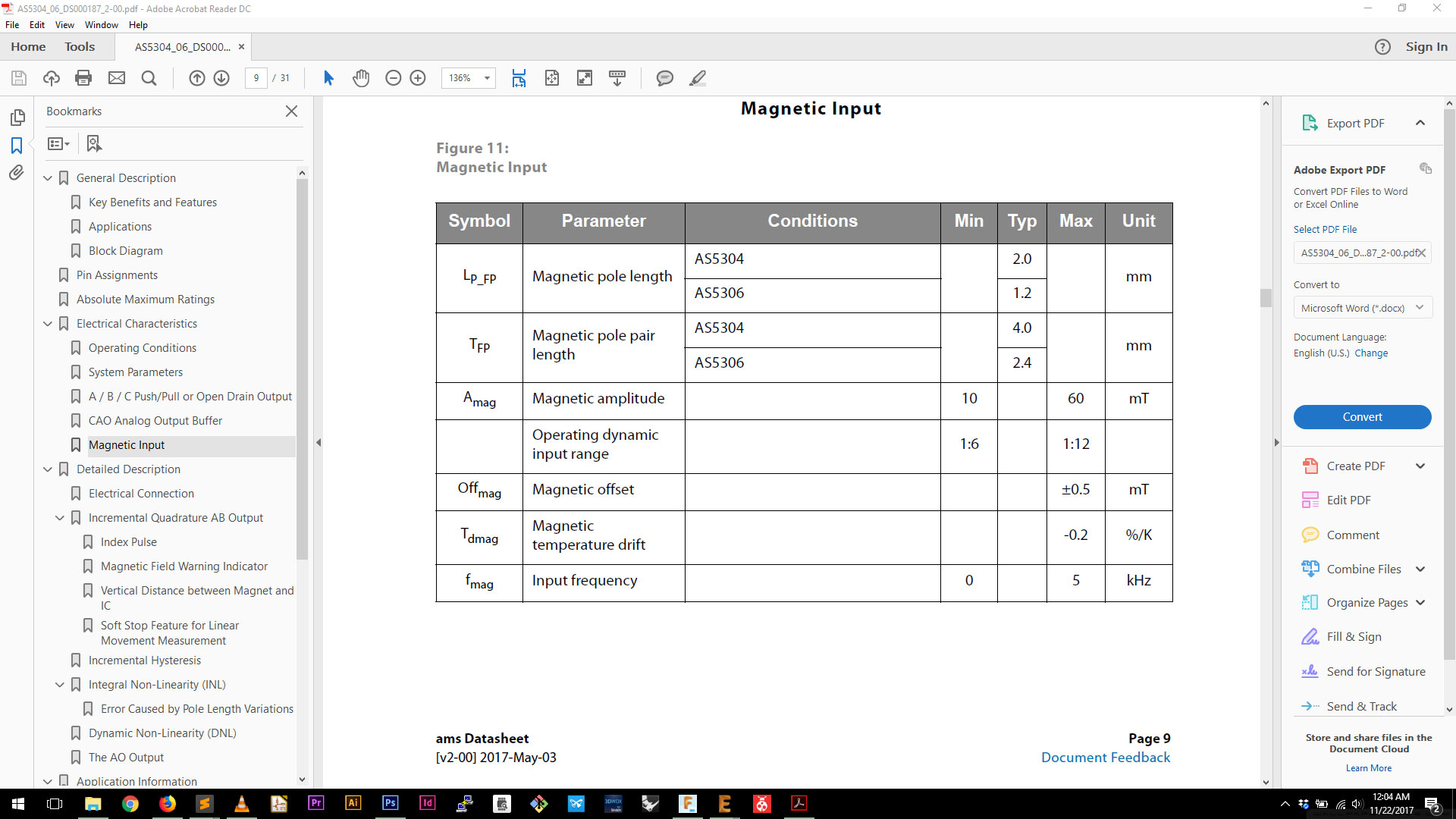Image resolution: width=1456 pixels, height=819 pixels.
Task: Go to next page arrow icon
Action: (221, 78)
